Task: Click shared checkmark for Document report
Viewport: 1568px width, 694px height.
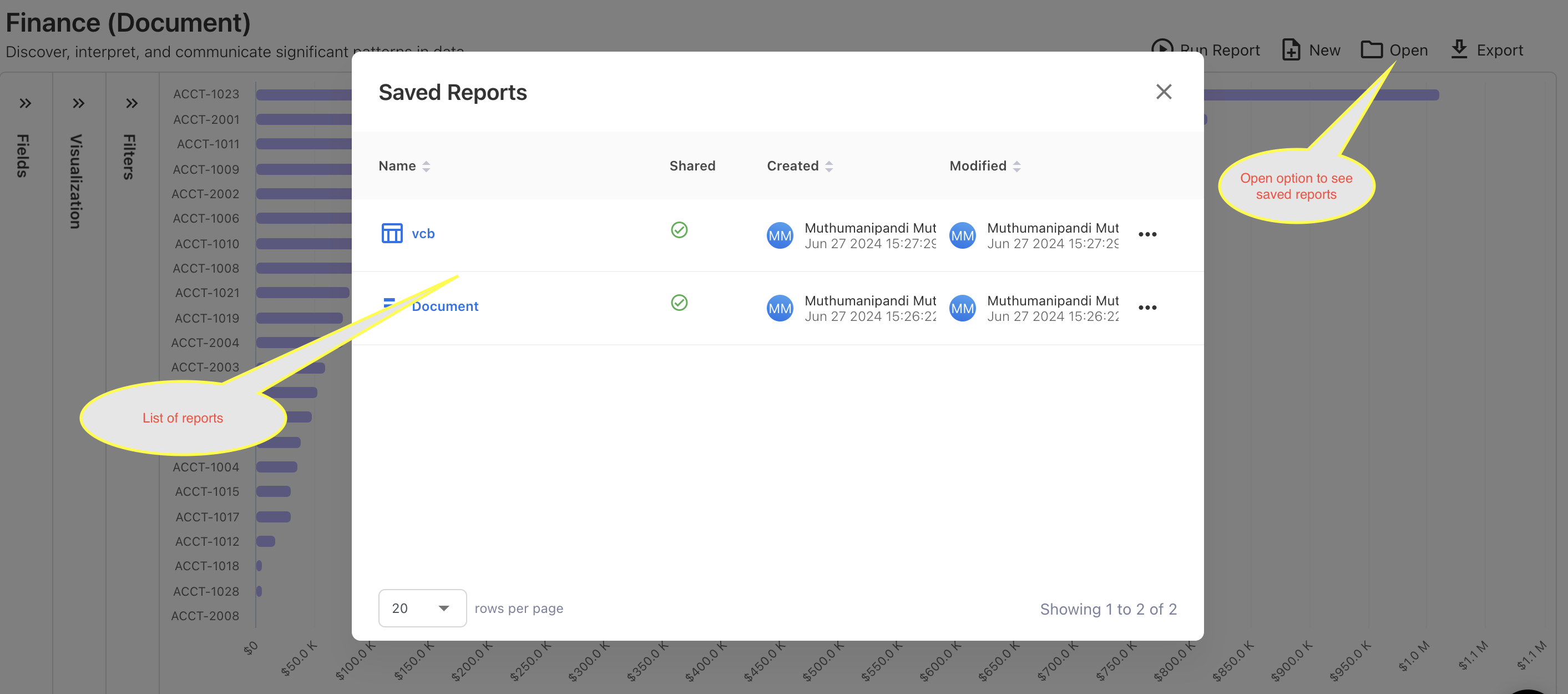Action: pos(679,303)
